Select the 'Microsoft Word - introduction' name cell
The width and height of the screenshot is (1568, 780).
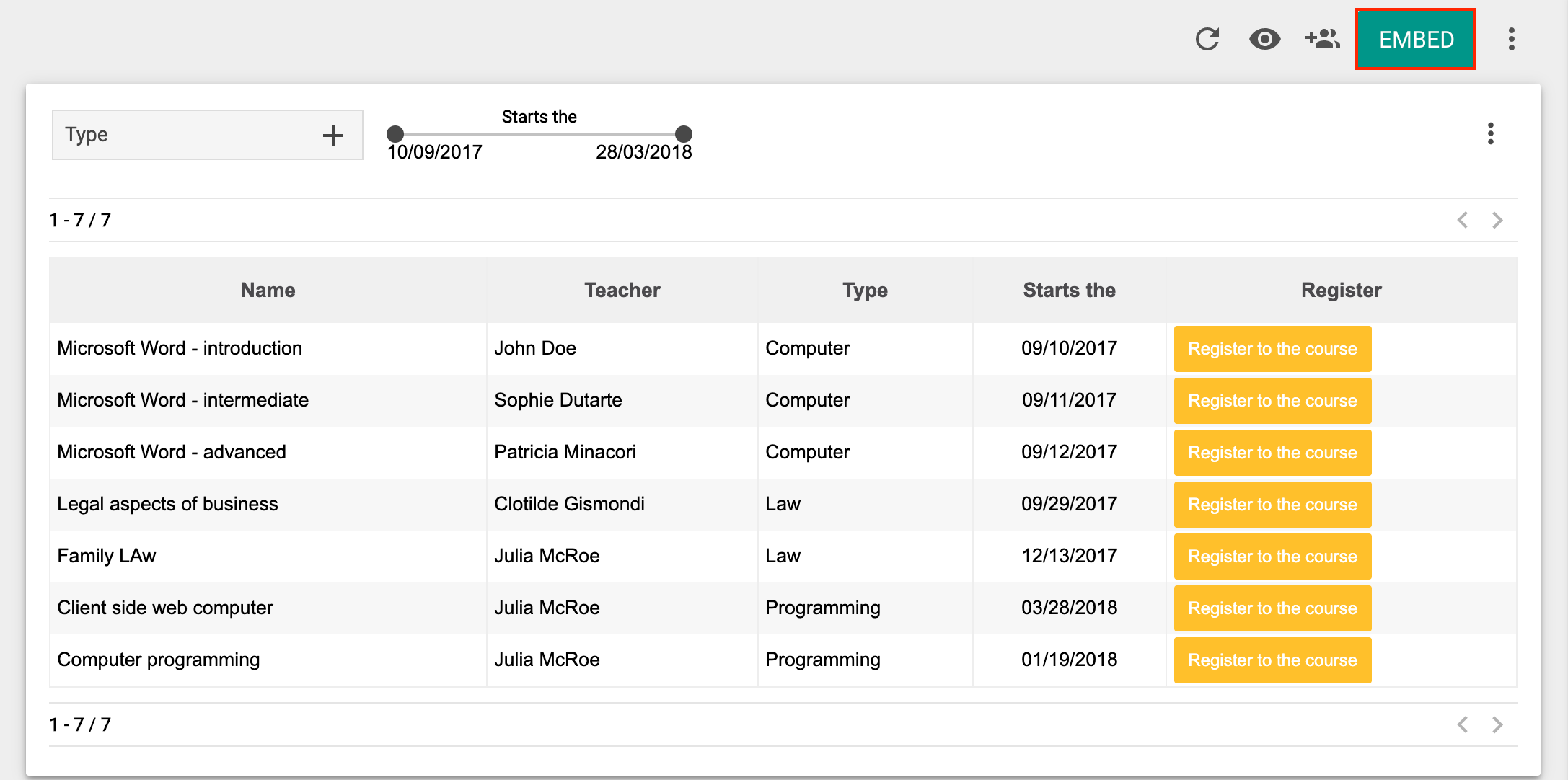[268, 348]
